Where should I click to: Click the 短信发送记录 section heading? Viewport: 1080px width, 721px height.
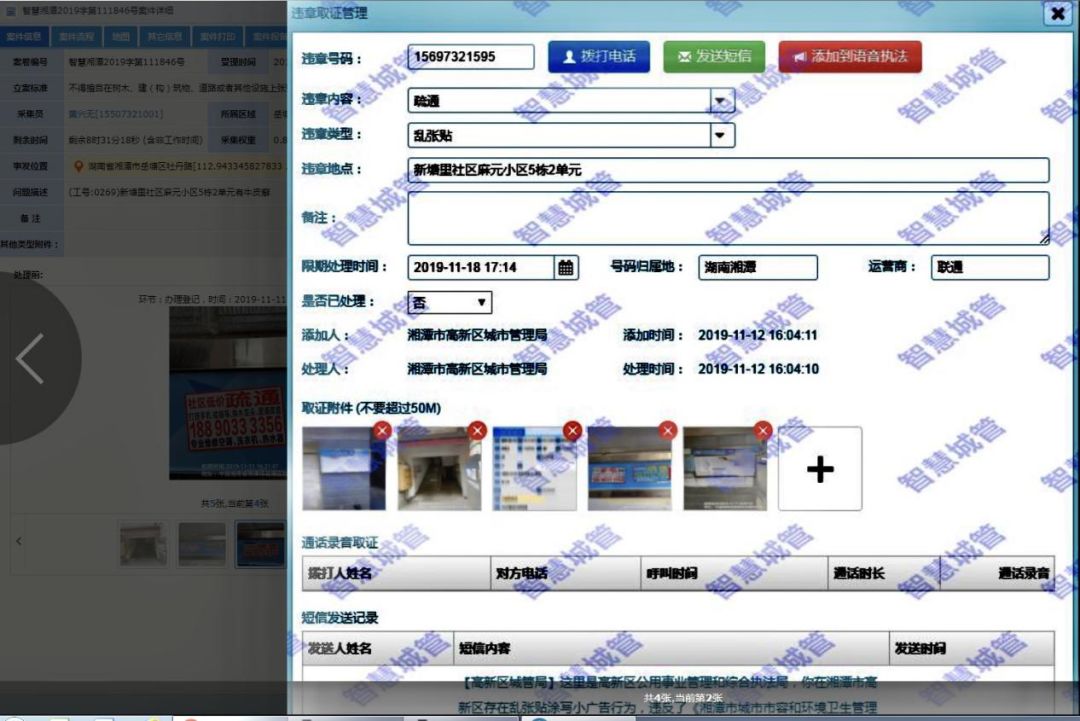click(340, 618)
